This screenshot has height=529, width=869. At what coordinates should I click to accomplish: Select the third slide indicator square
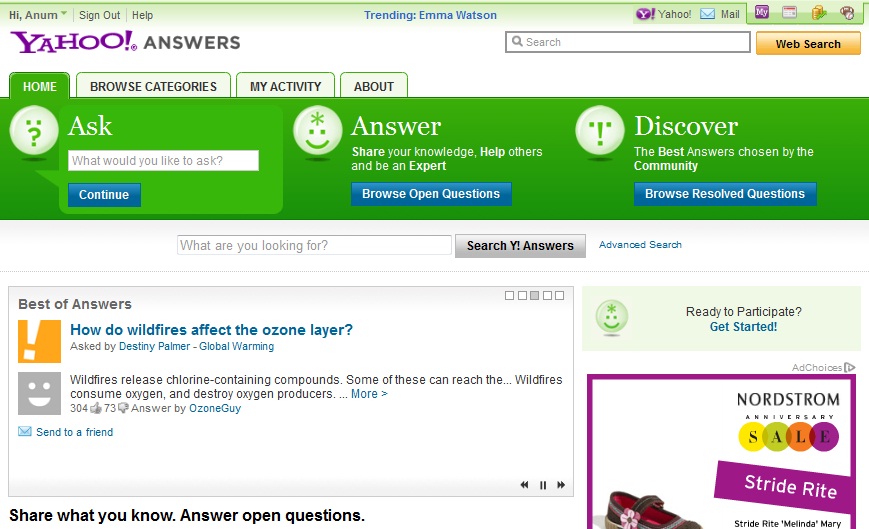(534, 296)
